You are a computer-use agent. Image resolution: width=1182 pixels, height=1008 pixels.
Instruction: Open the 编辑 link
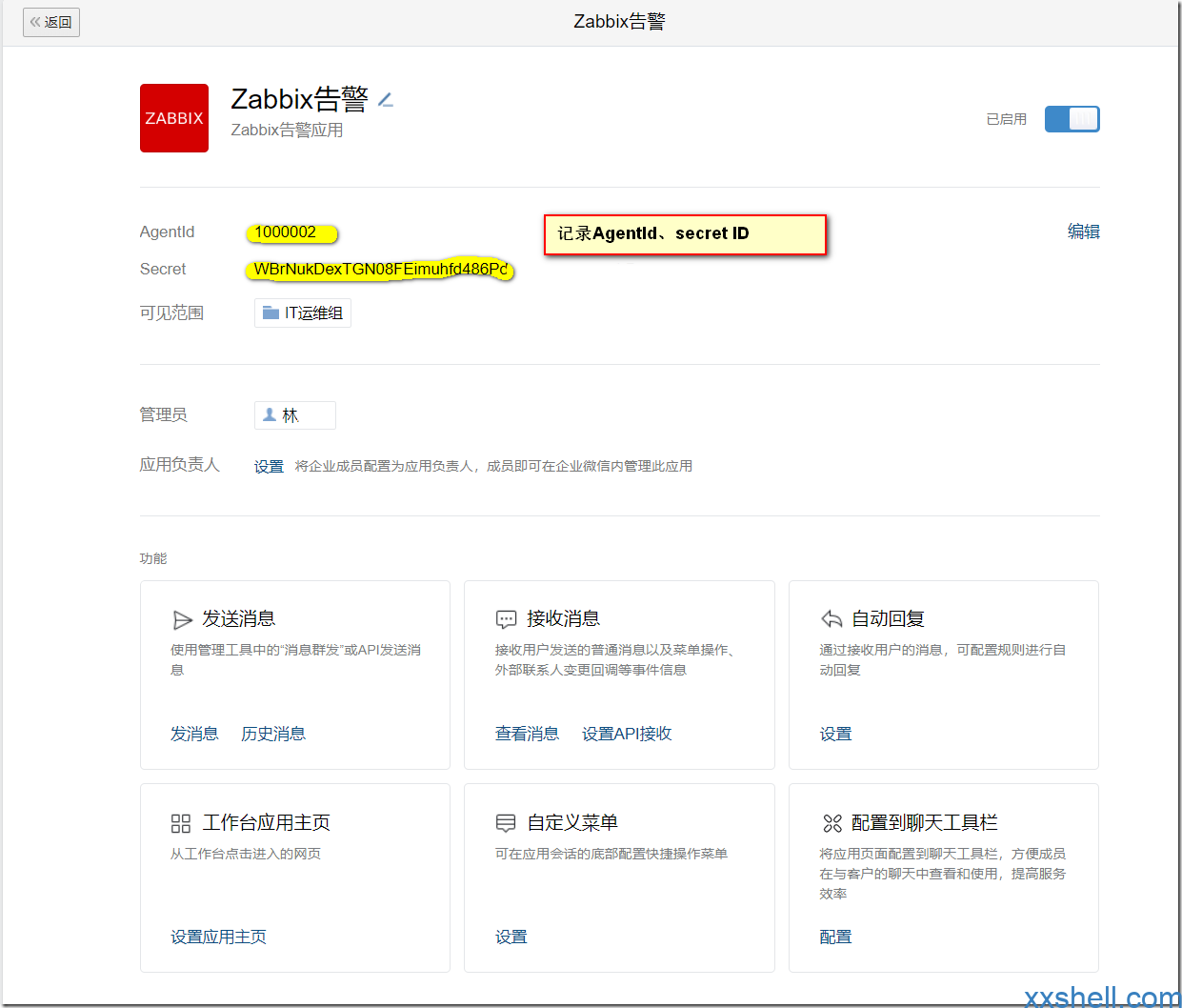pyautogui.click(x=1084, y=232)
